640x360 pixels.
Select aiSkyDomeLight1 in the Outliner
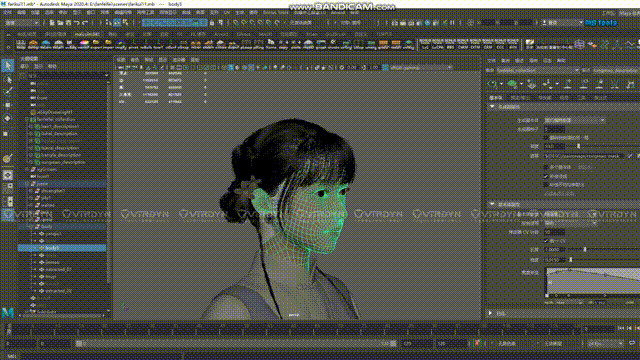[x=54, y=112]
